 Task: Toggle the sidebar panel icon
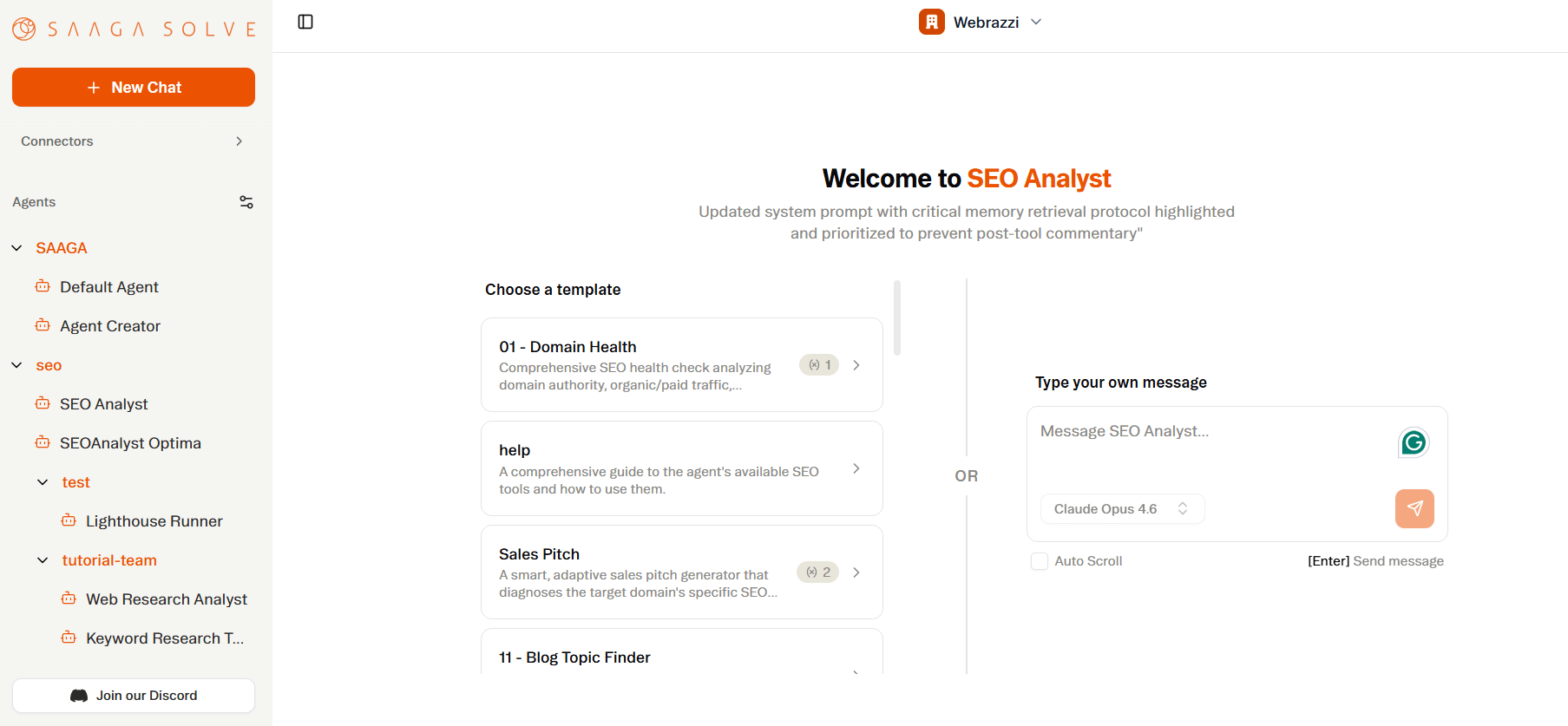coord(305,22)
